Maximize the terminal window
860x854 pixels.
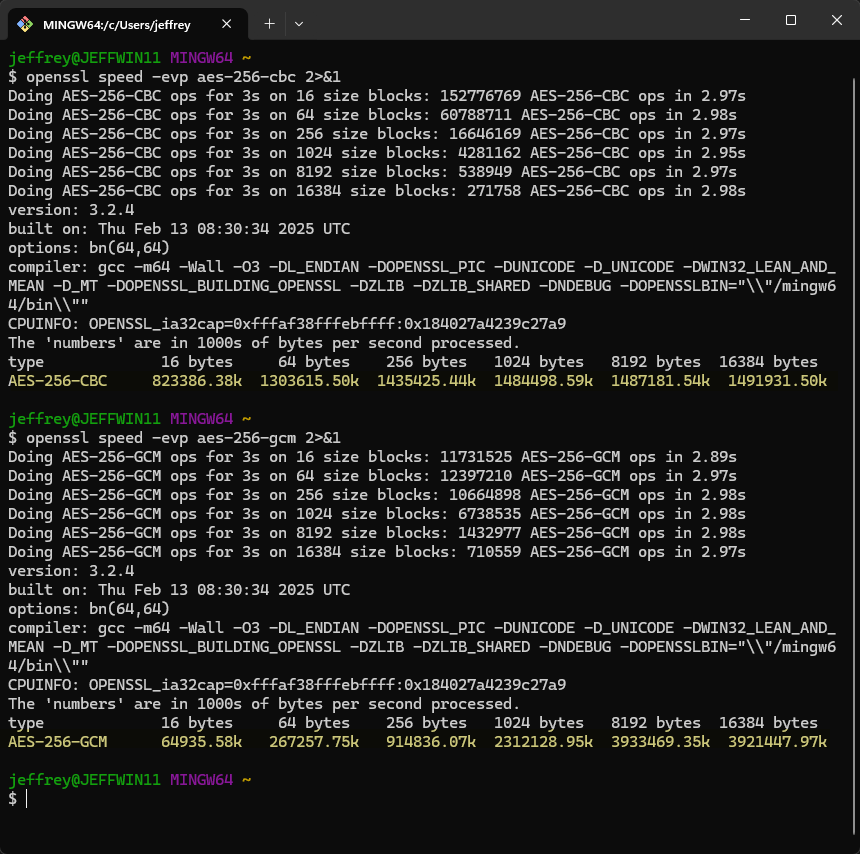click(x=791, y=20)
